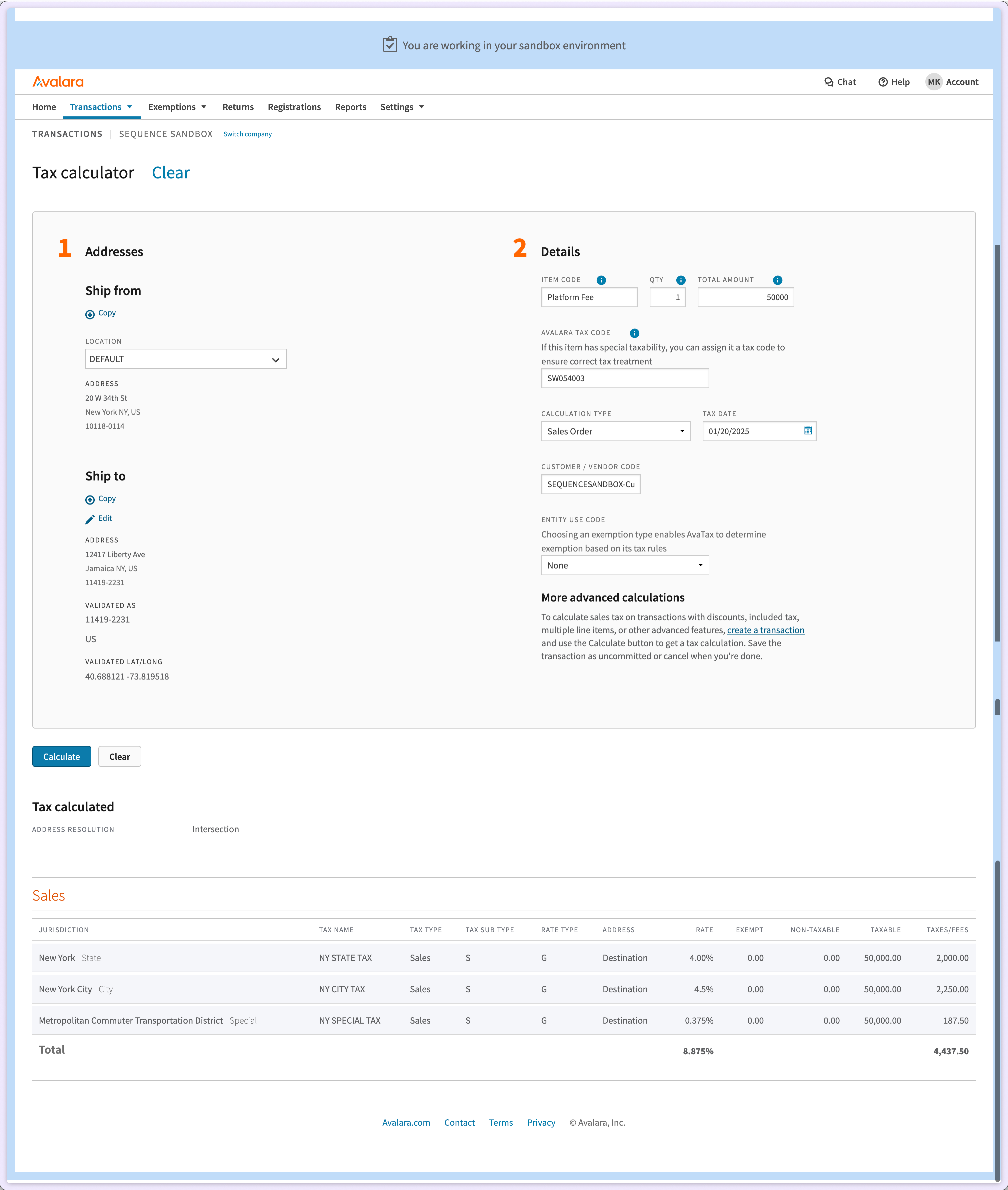This screenshot has height=1190, width=1008.
Task: Open the Chat bubble icon
Action: tap(829, 82)
